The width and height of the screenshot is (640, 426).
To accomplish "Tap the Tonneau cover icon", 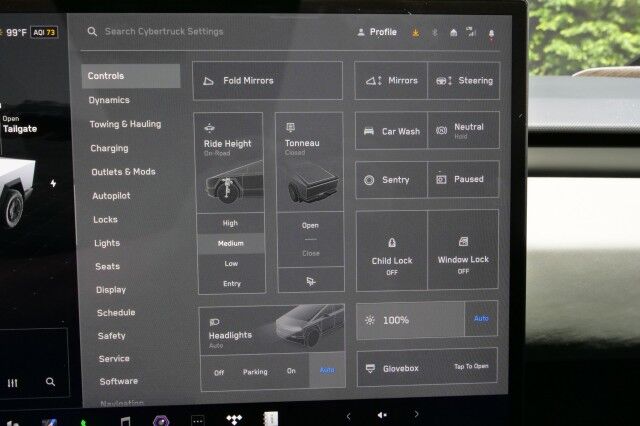I will click(291, 127).
